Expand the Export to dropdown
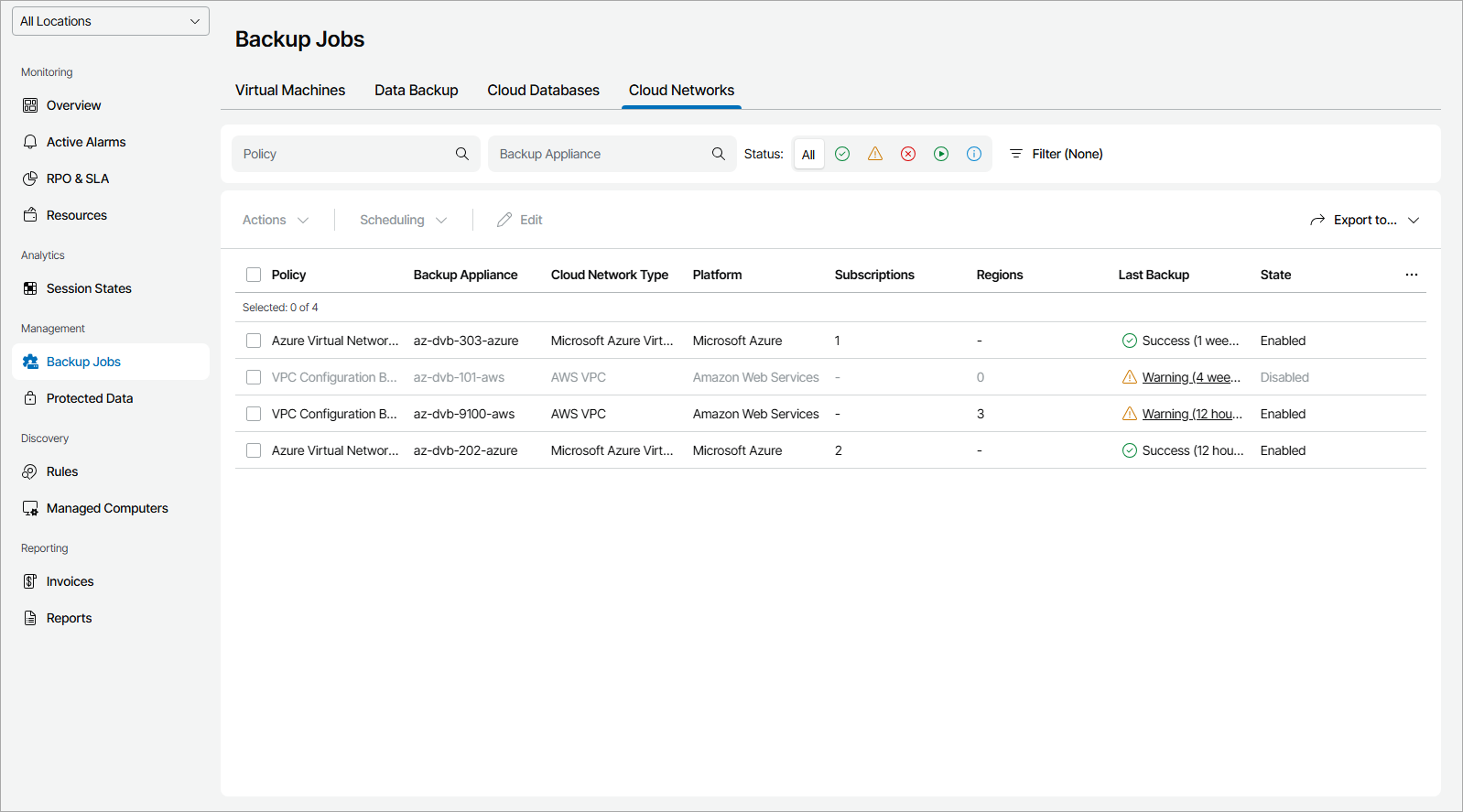This screenshot has width=1463, height=812. (1365, 220)
